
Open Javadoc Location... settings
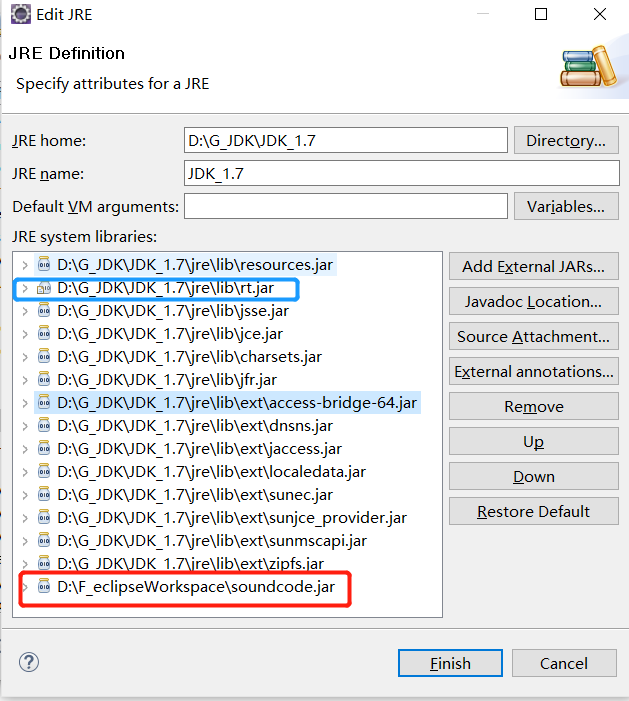[x=534, y=301]
